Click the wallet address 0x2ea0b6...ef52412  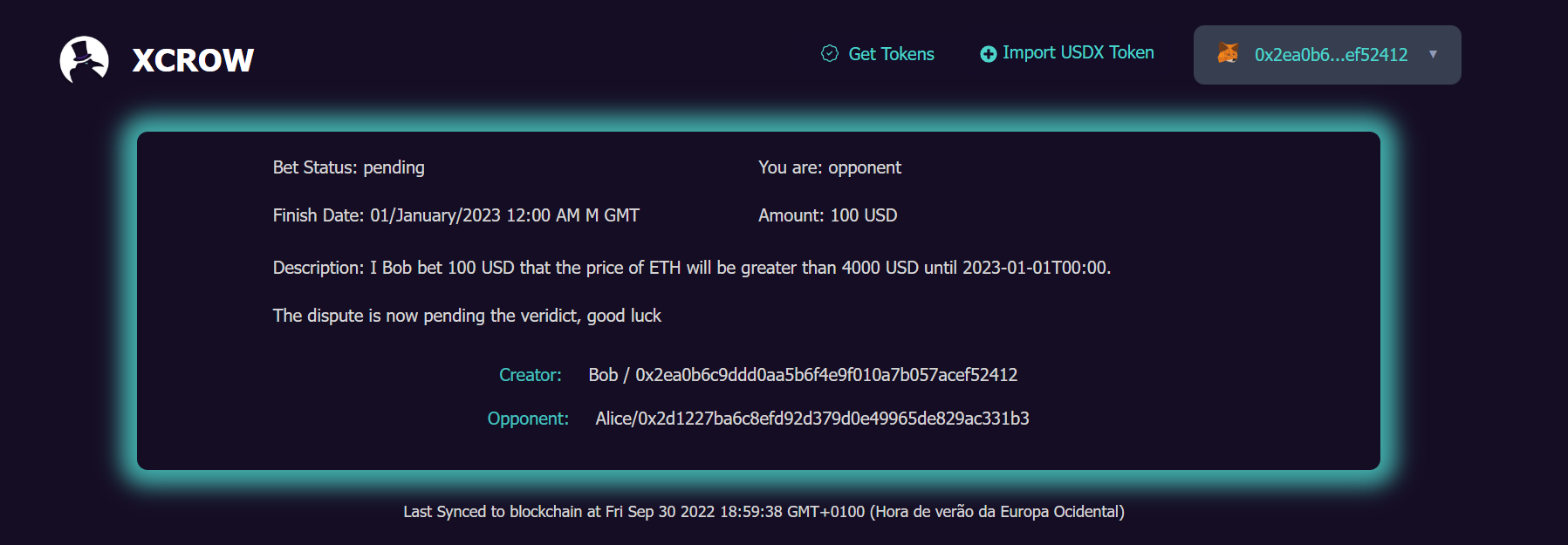[x=1331, y=54]
